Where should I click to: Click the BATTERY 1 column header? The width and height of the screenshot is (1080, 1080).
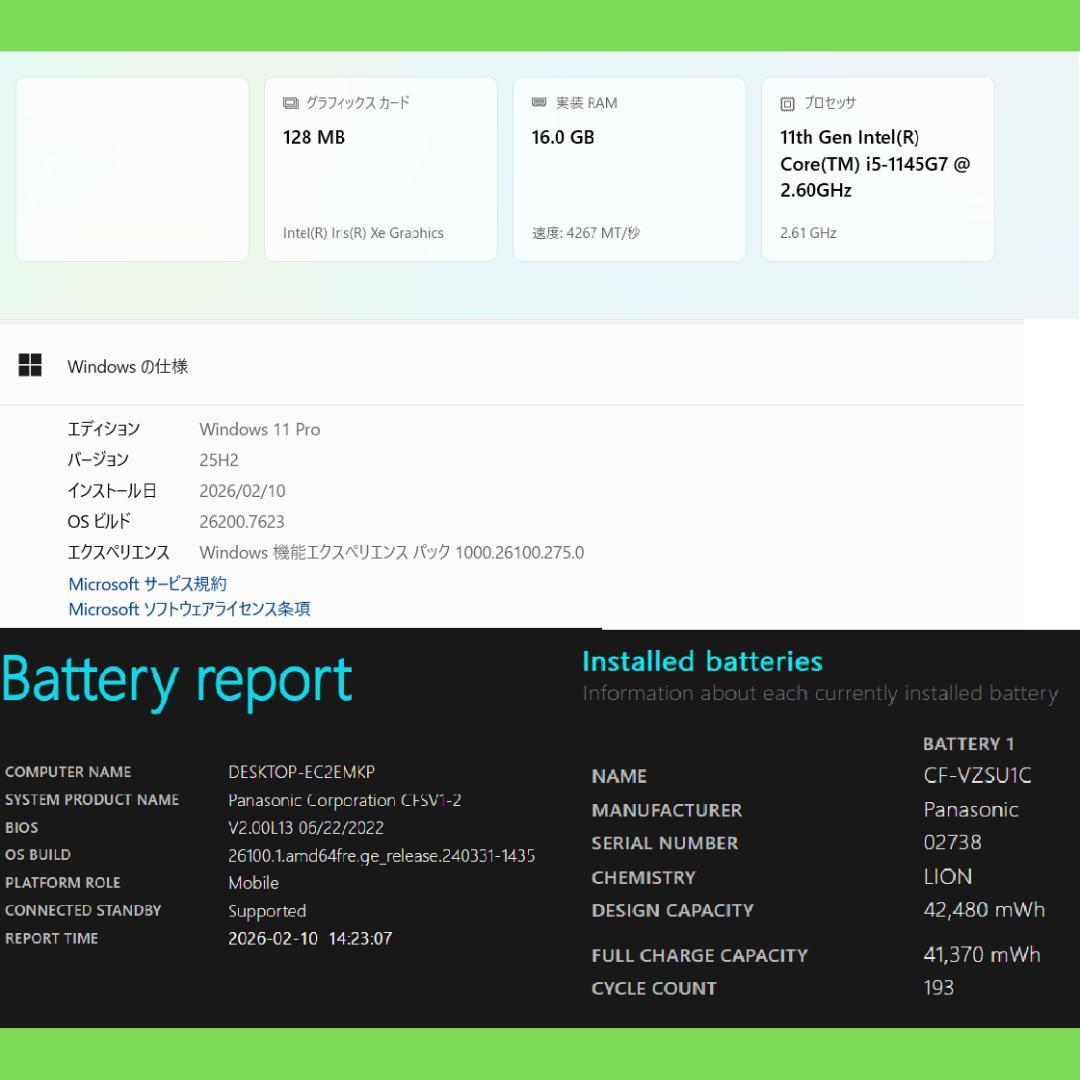[968, 744]
